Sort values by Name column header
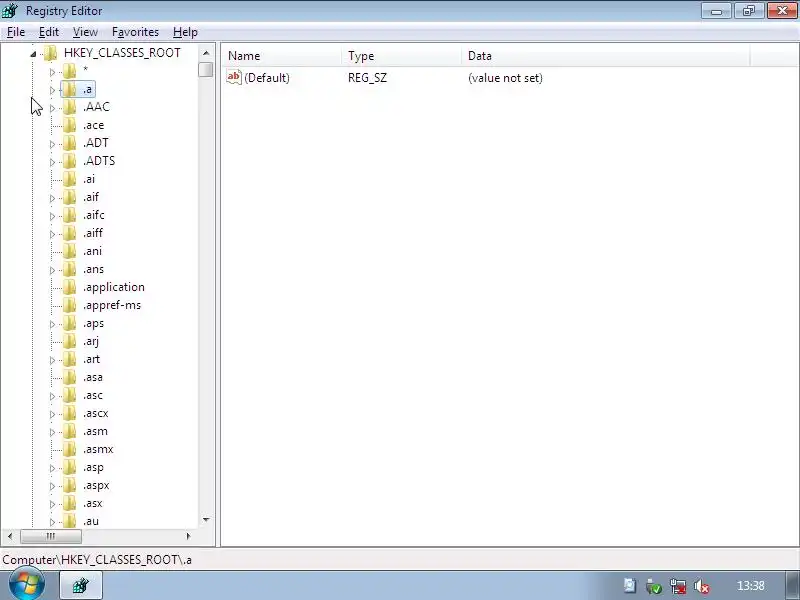800x600 pixels. click(281, 56)
